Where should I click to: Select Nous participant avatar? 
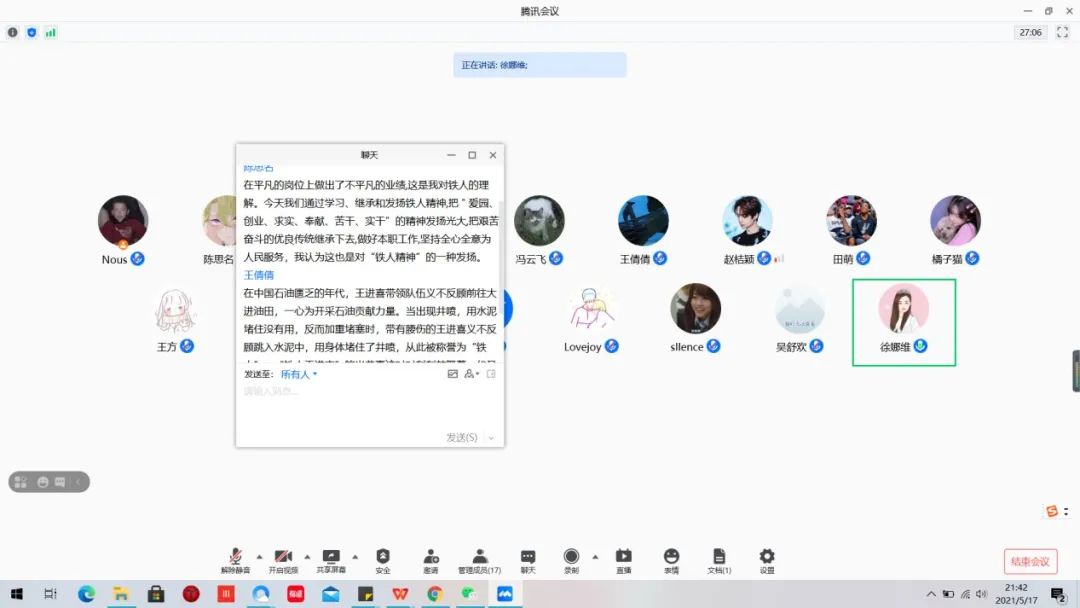pyautogui.click(x=123, y=220)
